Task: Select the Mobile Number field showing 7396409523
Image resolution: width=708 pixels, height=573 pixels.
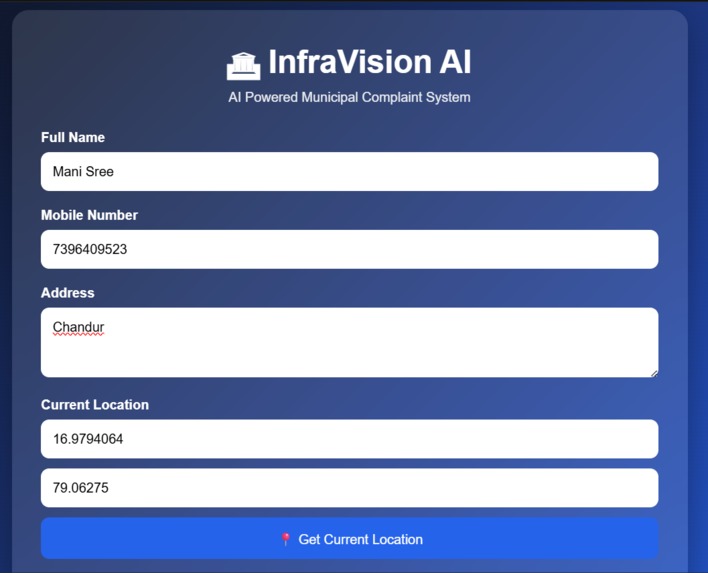Action: (349, 249)
